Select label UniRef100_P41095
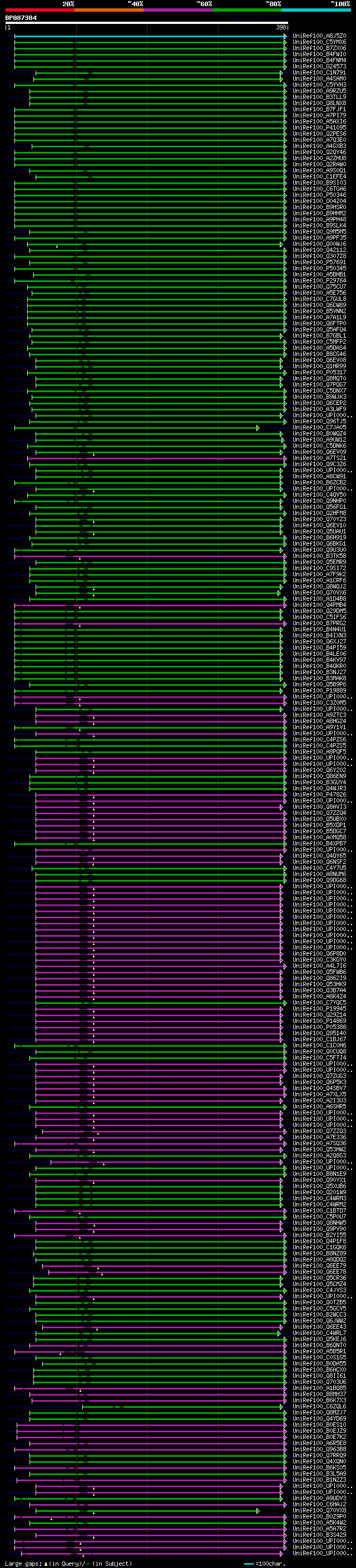The width and height of the screenshot is (356, 1568). click(x=319, y=128)
